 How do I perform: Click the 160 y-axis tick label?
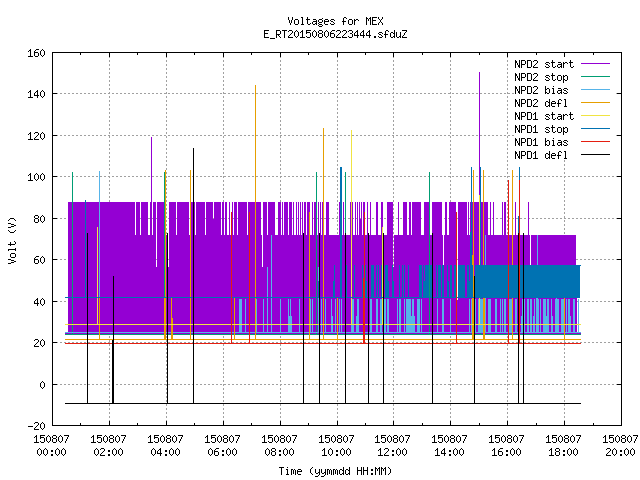(x=36, y=53)
